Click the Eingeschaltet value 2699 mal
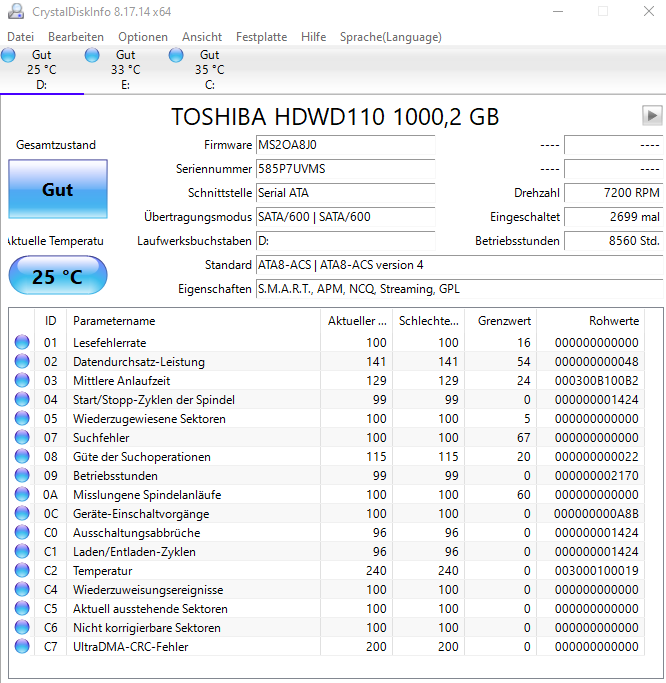 point(613,216)
